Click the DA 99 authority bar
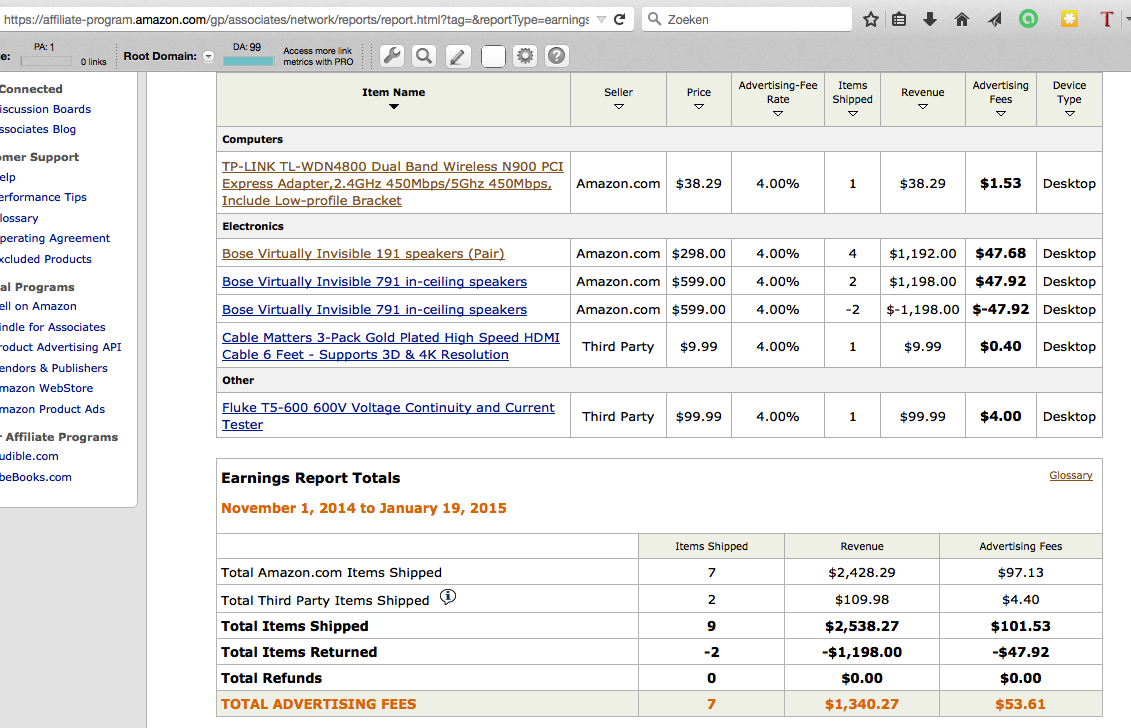Screen dimensions: 1131x728 point(249,61)
